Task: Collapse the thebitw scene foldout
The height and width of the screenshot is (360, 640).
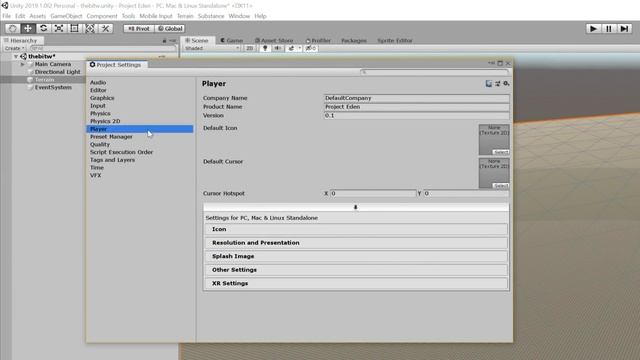Action: coord(16,56)
